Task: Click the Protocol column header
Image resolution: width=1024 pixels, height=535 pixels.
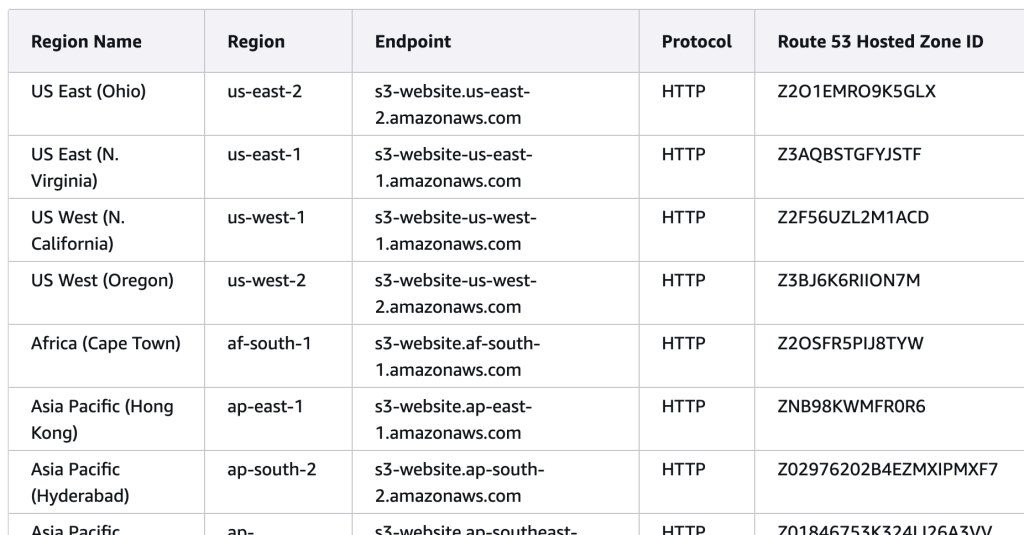Action: (696, 42)
